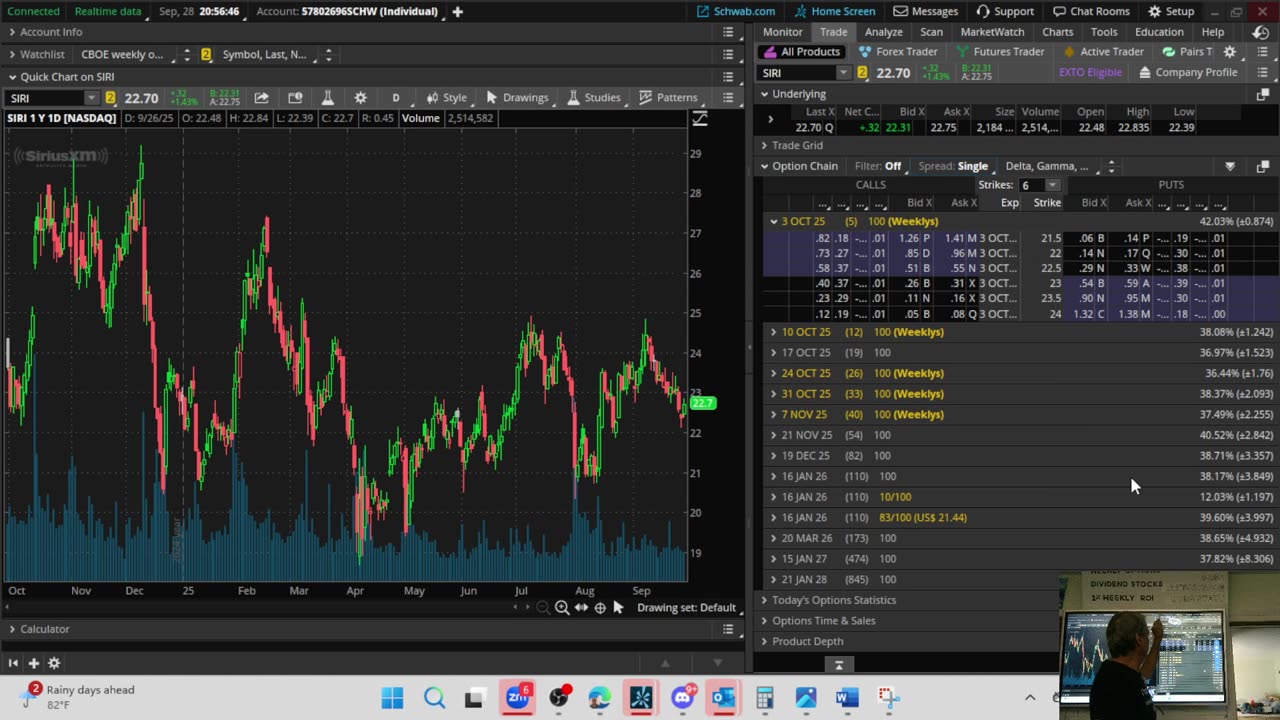The width and height of the screenshot is (1280, 720).
Task: Switch to the MarketWatch tab
Action: (x=992, y=32)
